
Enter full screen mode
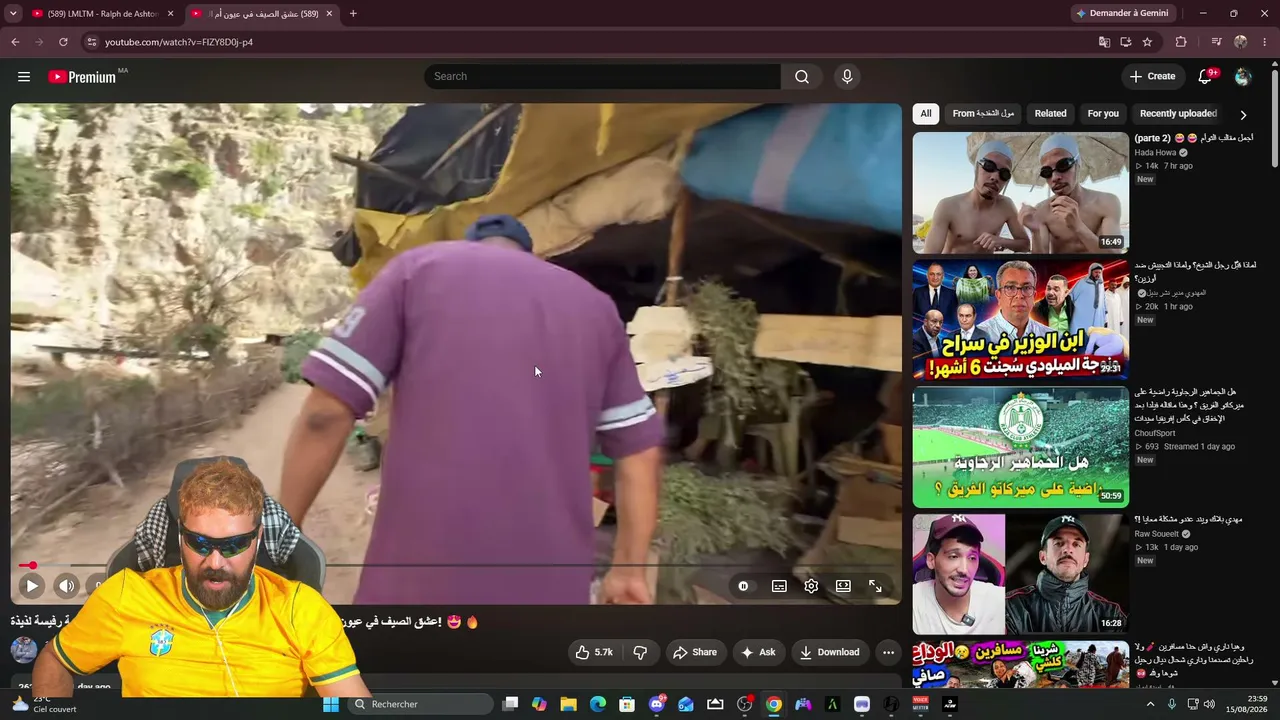(875, 586)
